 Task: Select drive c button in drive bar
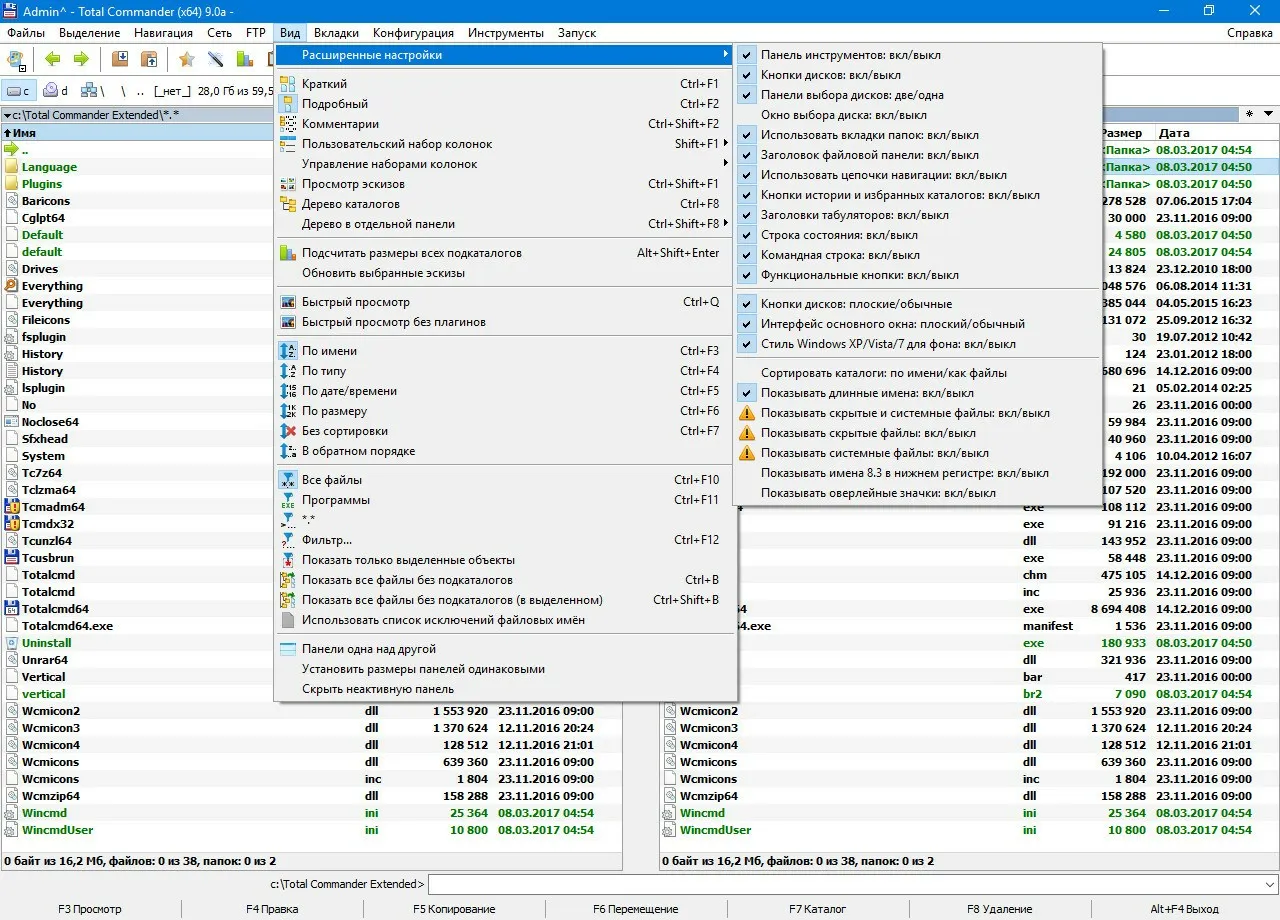click(20, 91)
